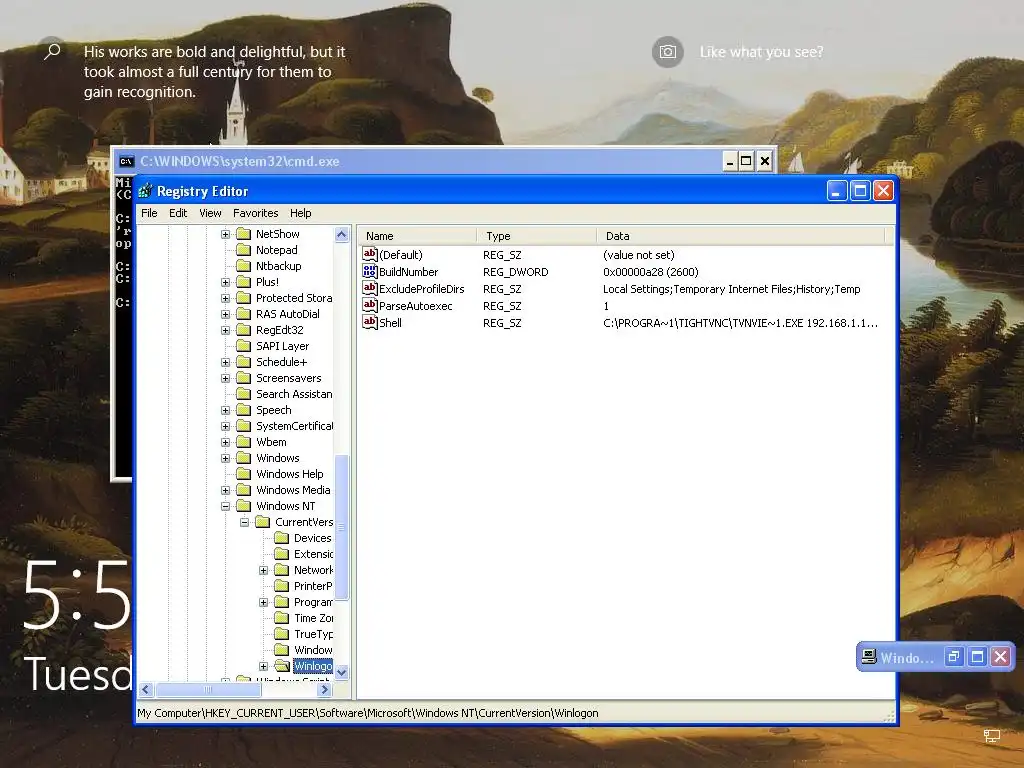Select the Search Assistant folder icon

(244, 394)
